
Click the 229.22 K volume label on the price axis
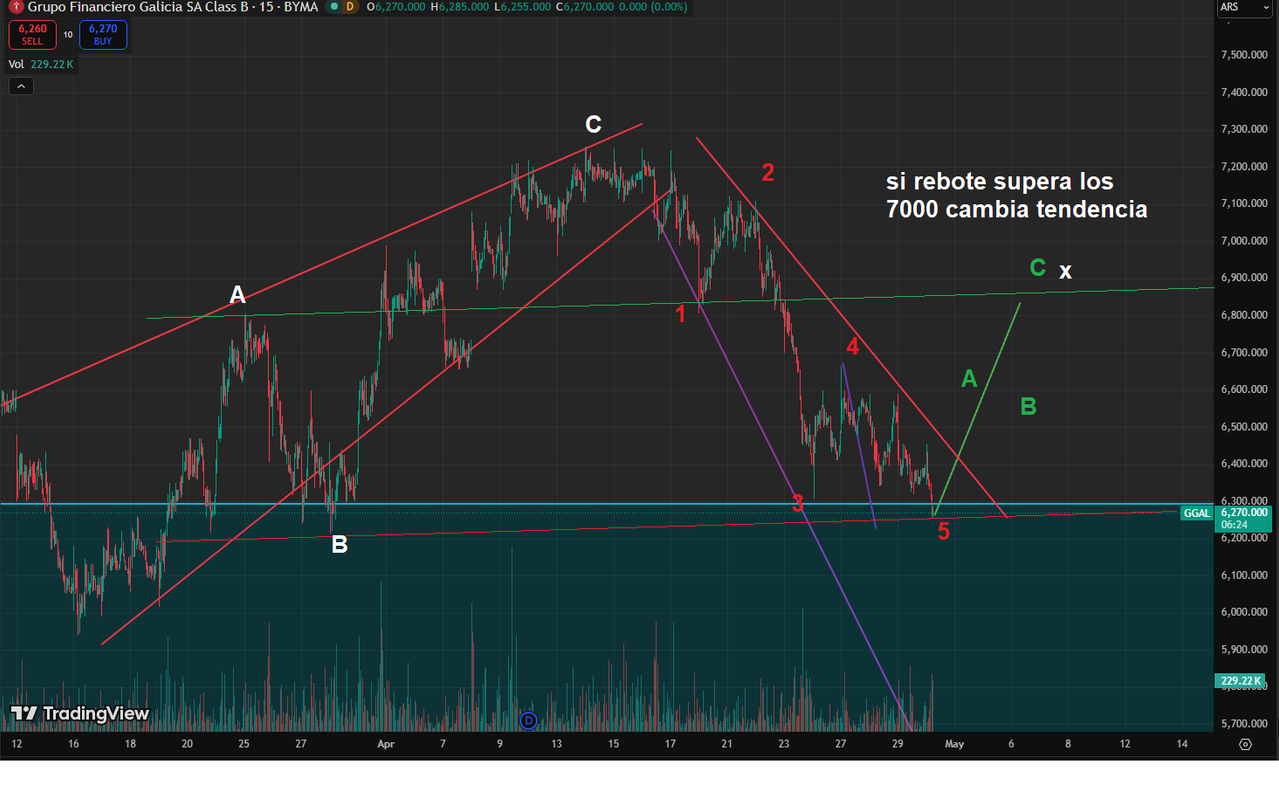pos(1240,681)
